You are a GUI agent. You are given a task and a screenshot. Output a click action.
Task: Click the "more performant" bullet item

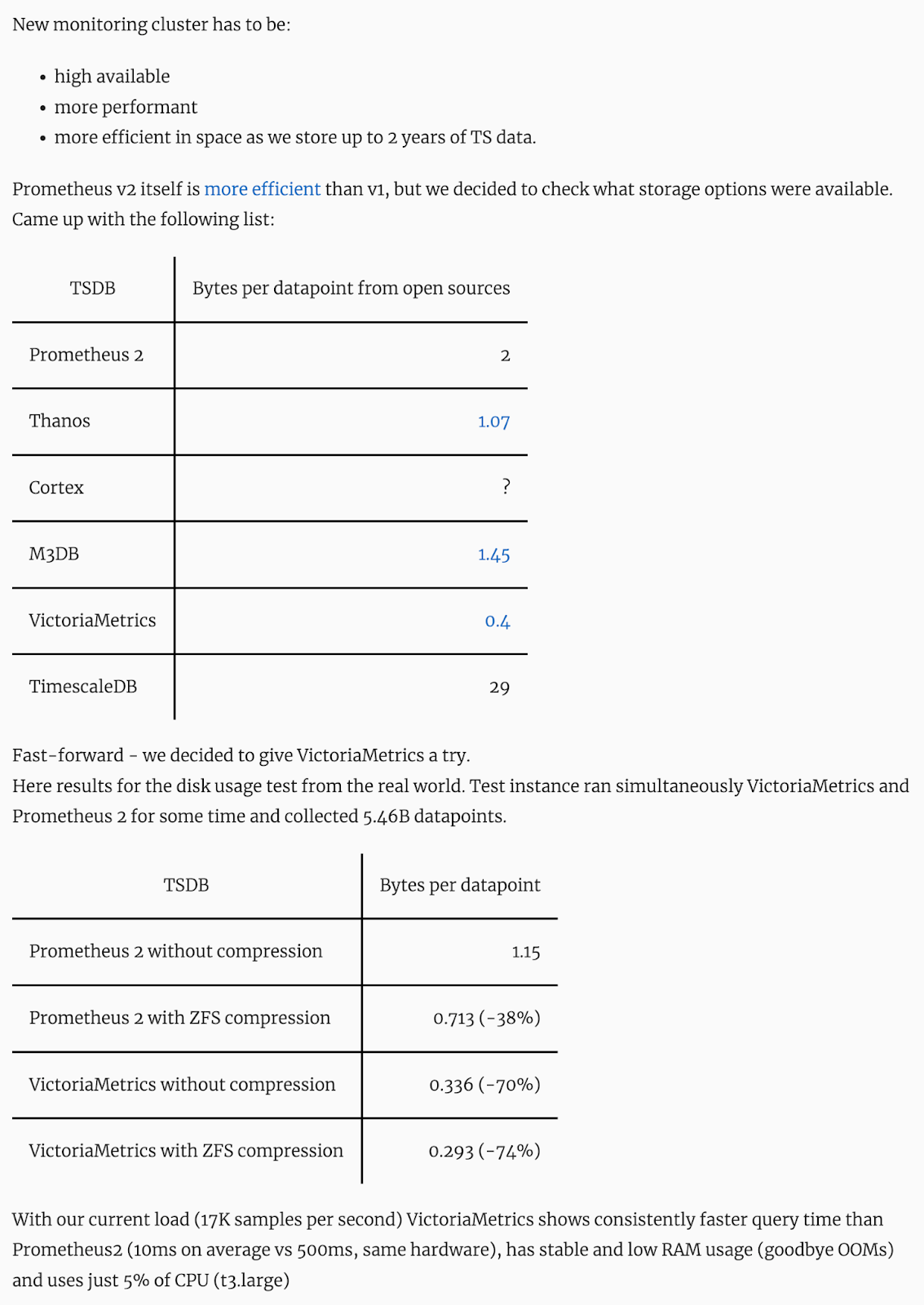pos(126,107)
